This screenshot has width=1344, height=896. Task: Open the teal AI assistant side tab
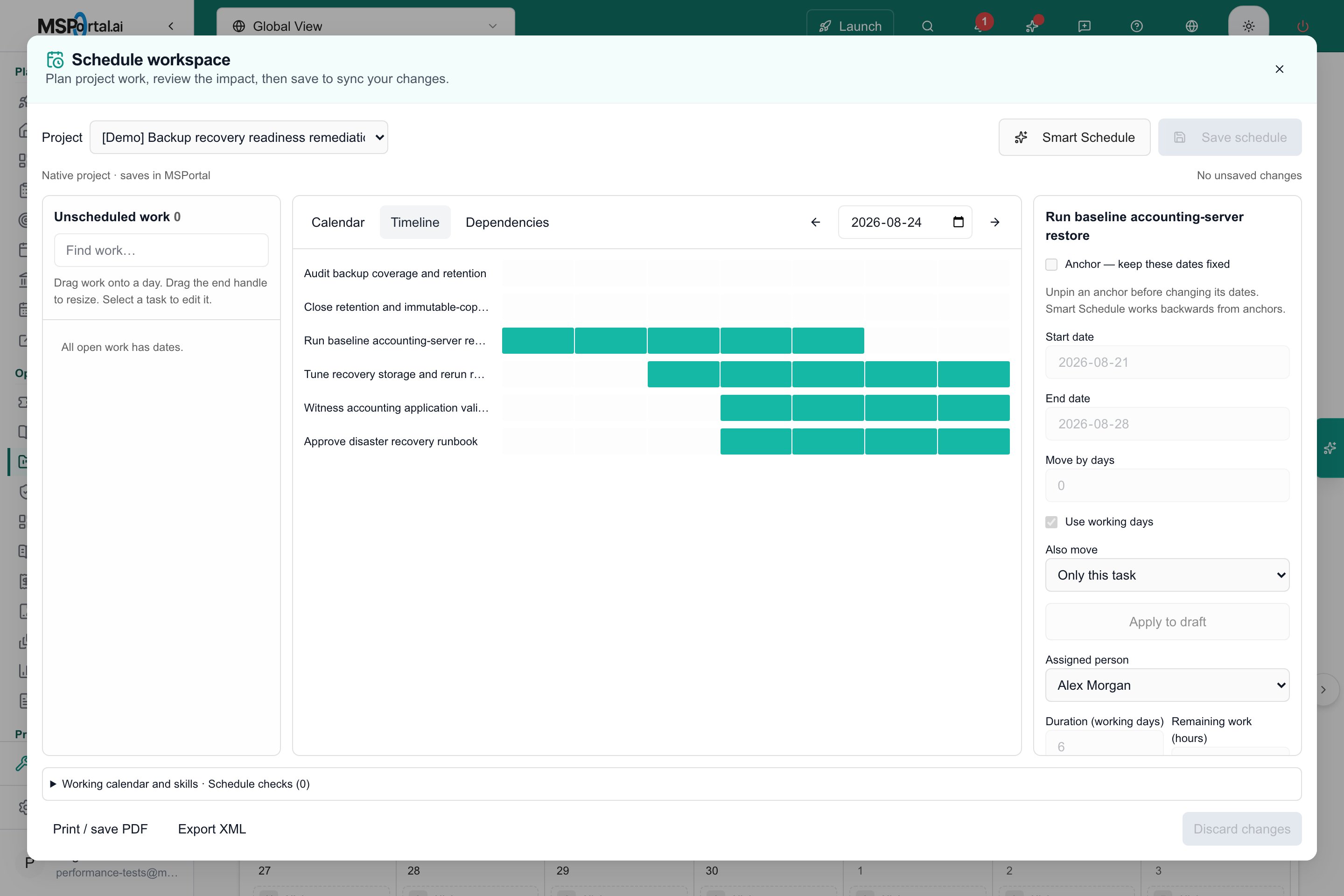1330,448
